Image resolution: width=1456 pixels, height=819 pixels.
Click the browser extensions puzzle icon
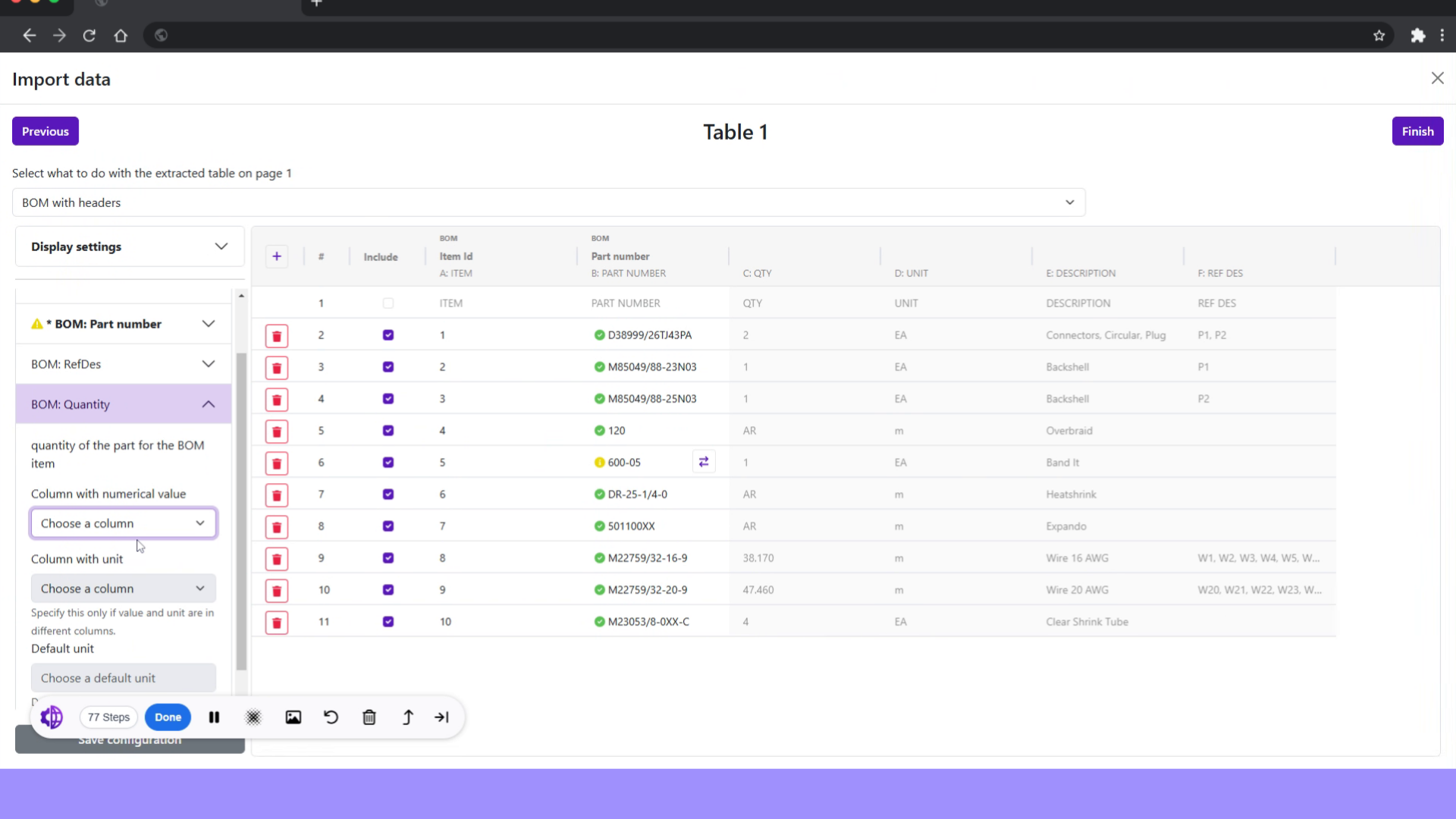[1418, 35]
